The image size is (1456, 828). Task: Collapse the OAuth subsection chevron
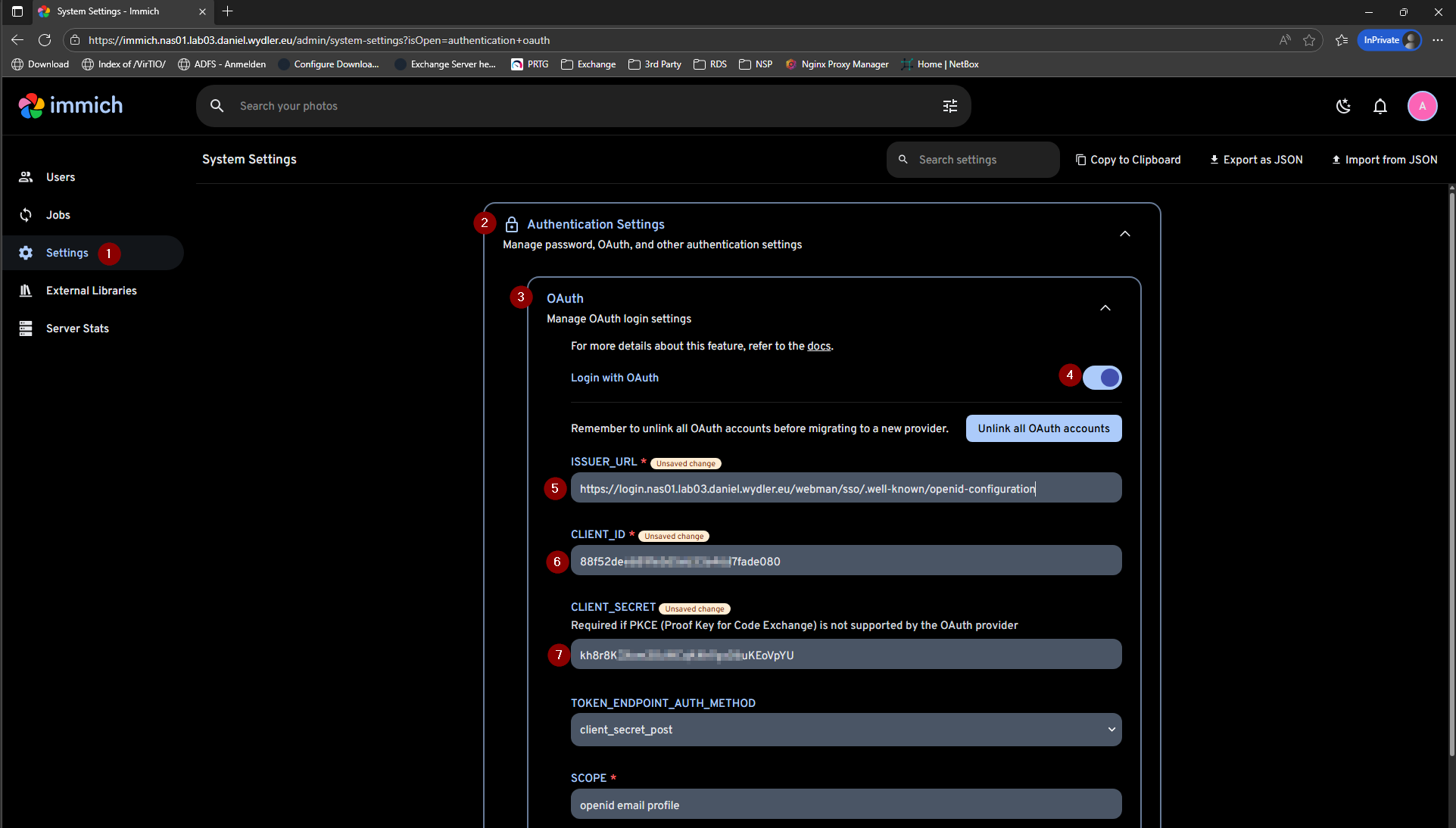tap(1105, 308)
